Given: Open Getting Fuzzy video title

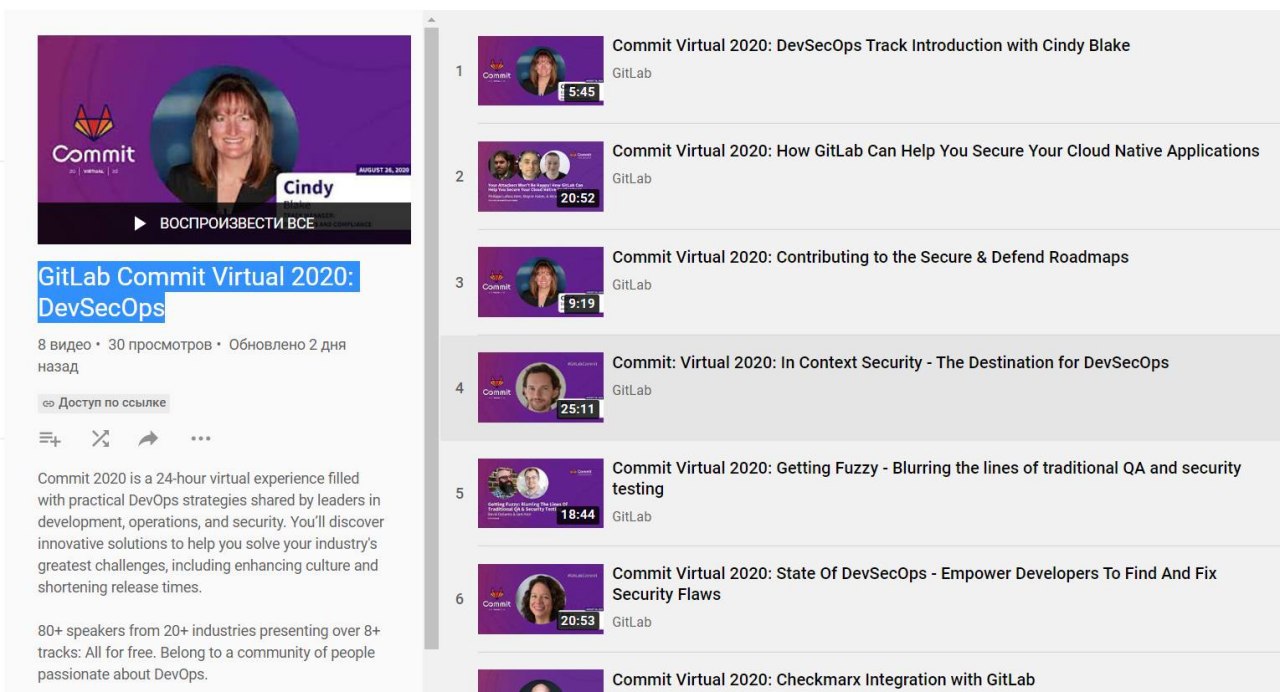Looking at the screenshot, I should [x=926, y=478].
